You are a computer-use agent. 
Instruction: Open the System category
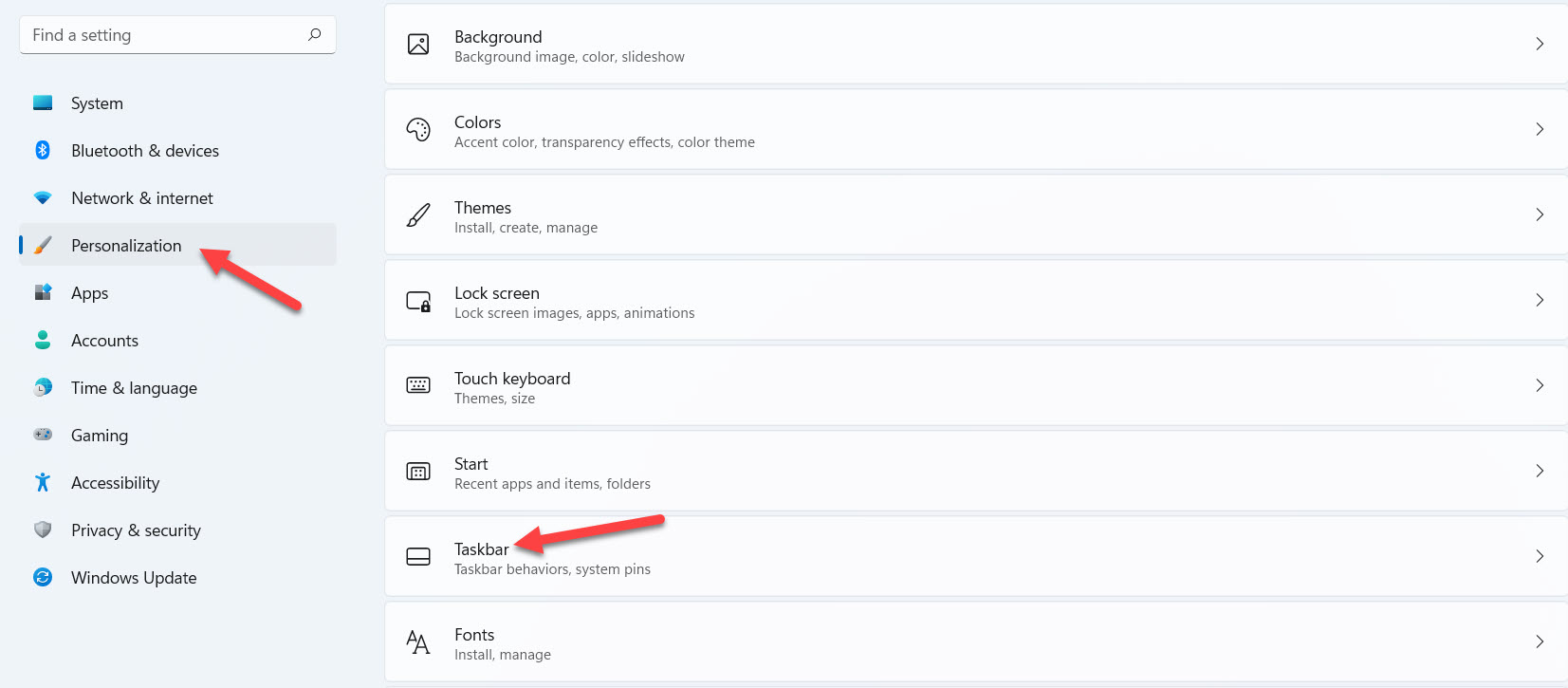pyautogui.click(x=97, y=103)
